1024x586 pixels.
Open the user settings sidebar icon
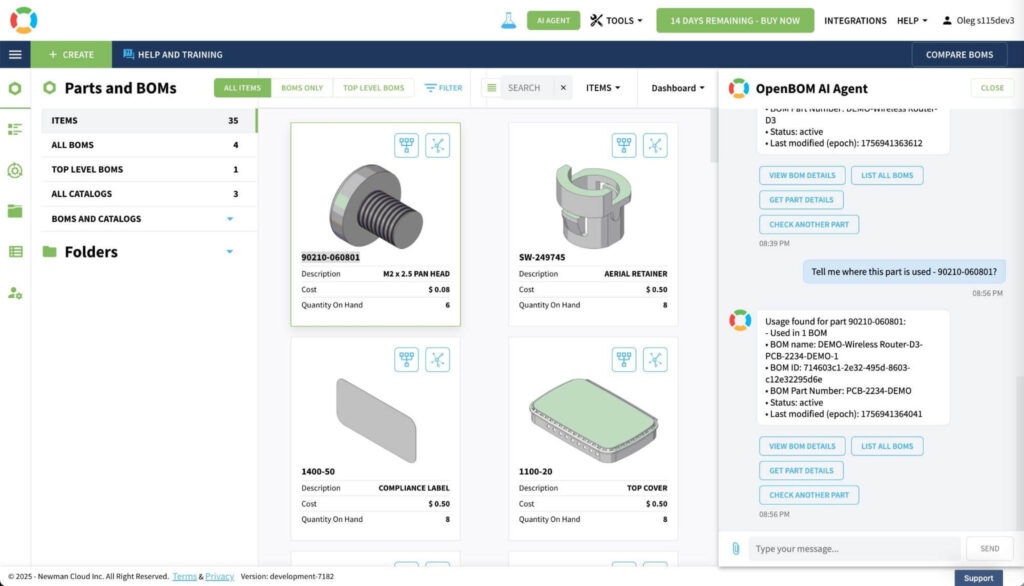click(14, 293)
